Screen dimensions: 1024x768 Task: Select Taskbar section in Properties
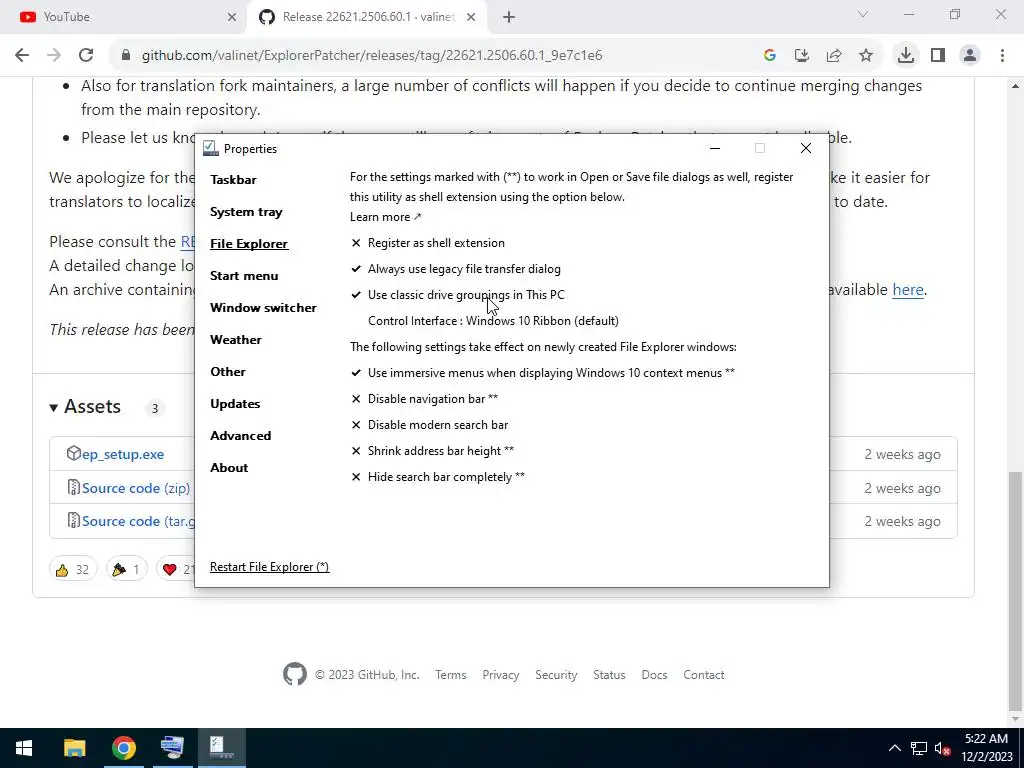coord(233,180)
